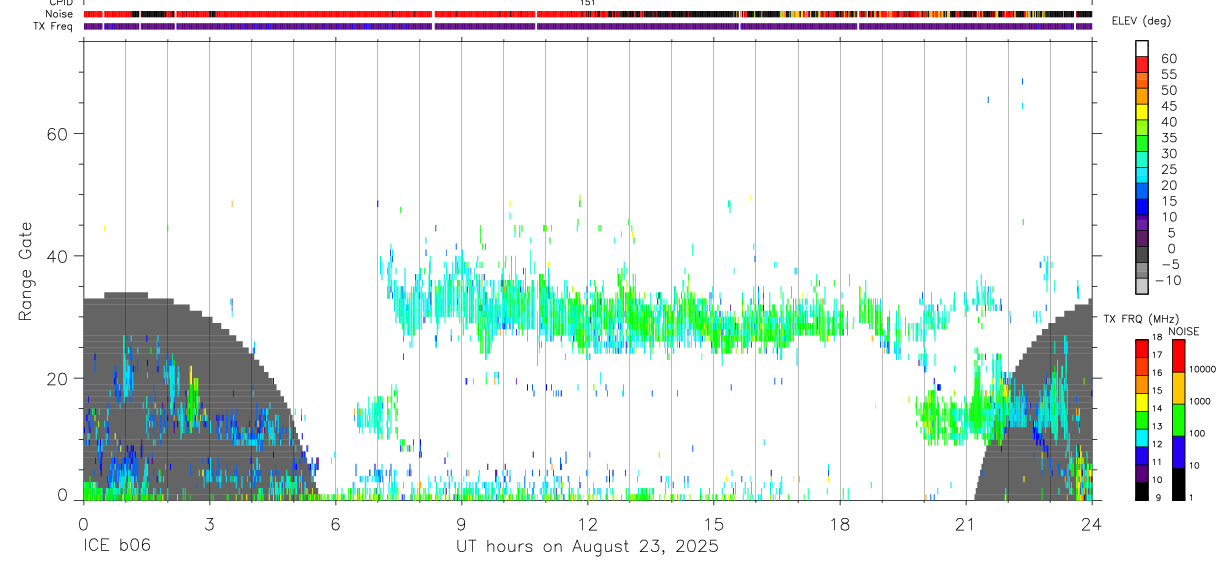Click the "14" label on the TX FRQ scale
The image size is (1228, 567).
[1158, 408]
